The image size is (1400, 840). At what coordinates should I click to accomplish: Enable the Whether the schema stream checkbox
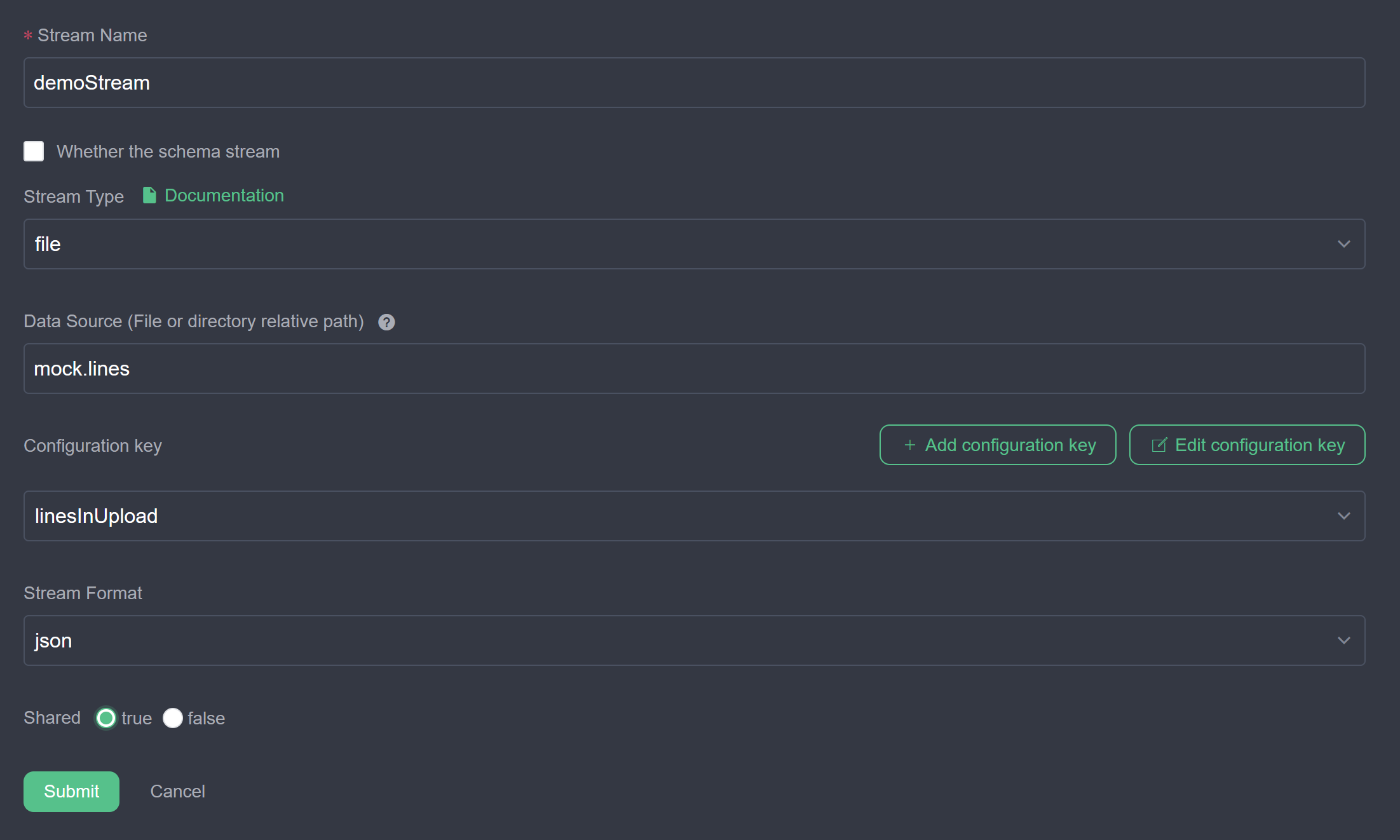[x=34, y=151]
